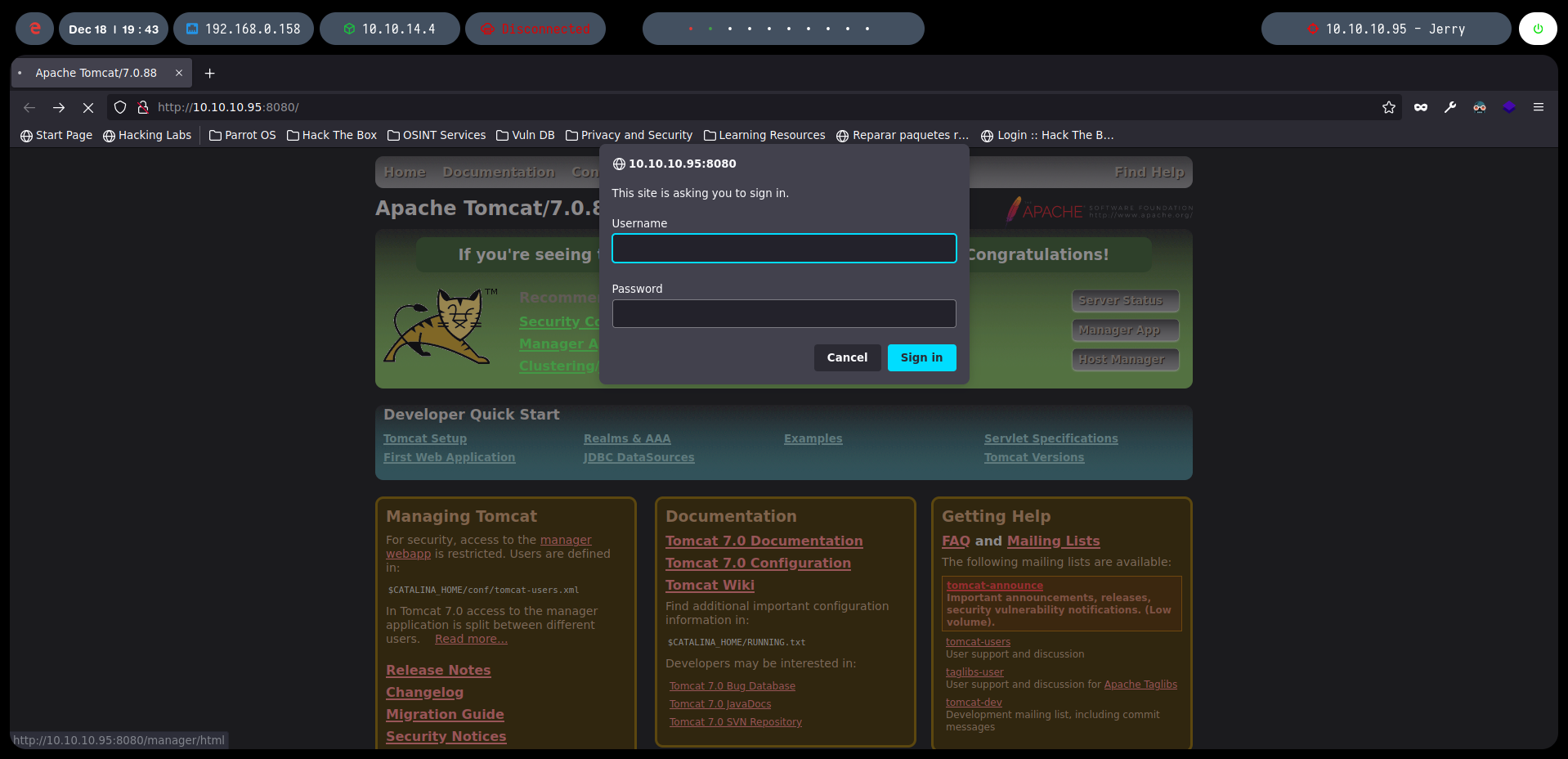Click Home in Tomcat navigation
Image resolution: width=1568 pixels, height=759 pixels.
(x=405, y=173)
